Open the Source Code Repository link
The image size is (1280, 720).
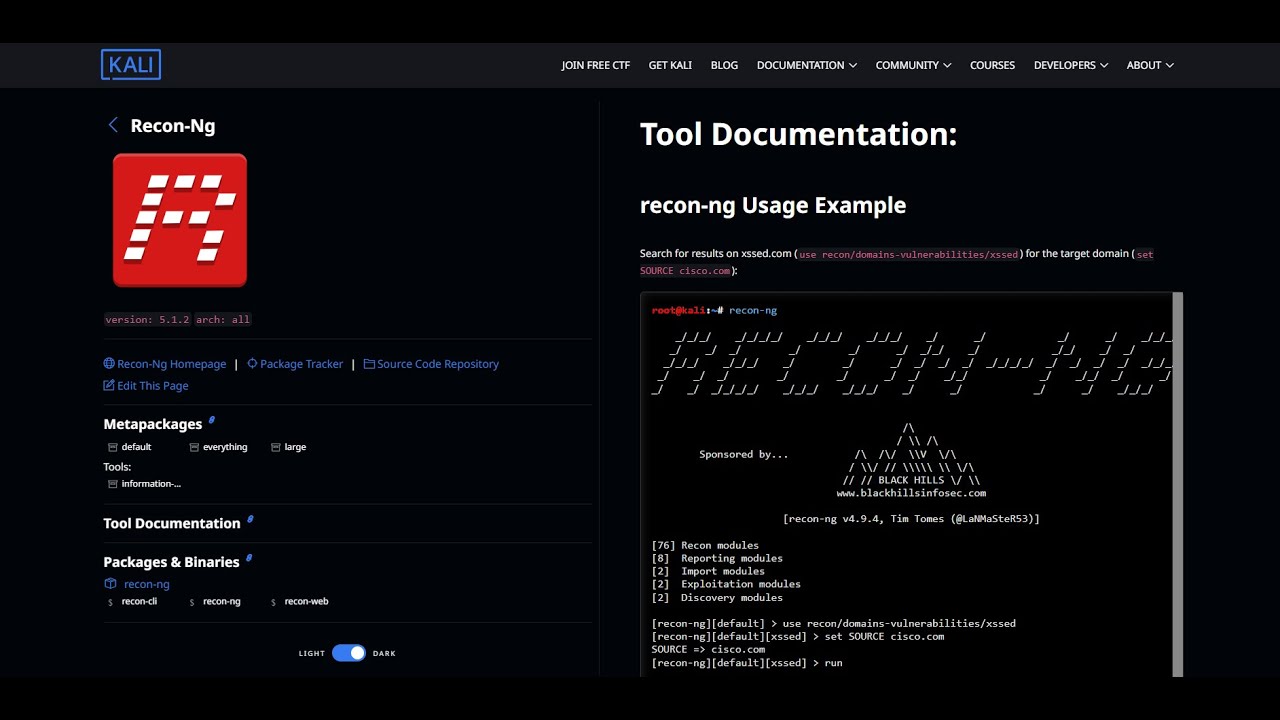coord(438,364)
